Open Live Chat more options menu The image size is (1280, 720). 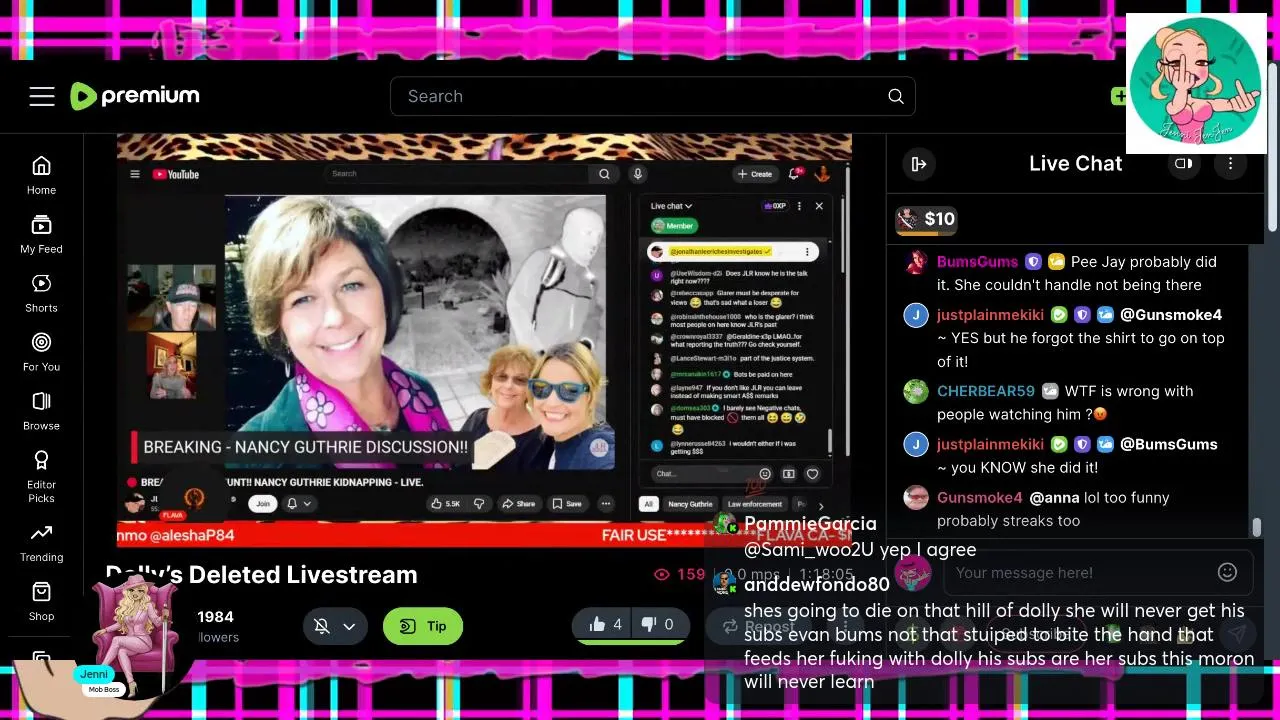pos(1231,164)
